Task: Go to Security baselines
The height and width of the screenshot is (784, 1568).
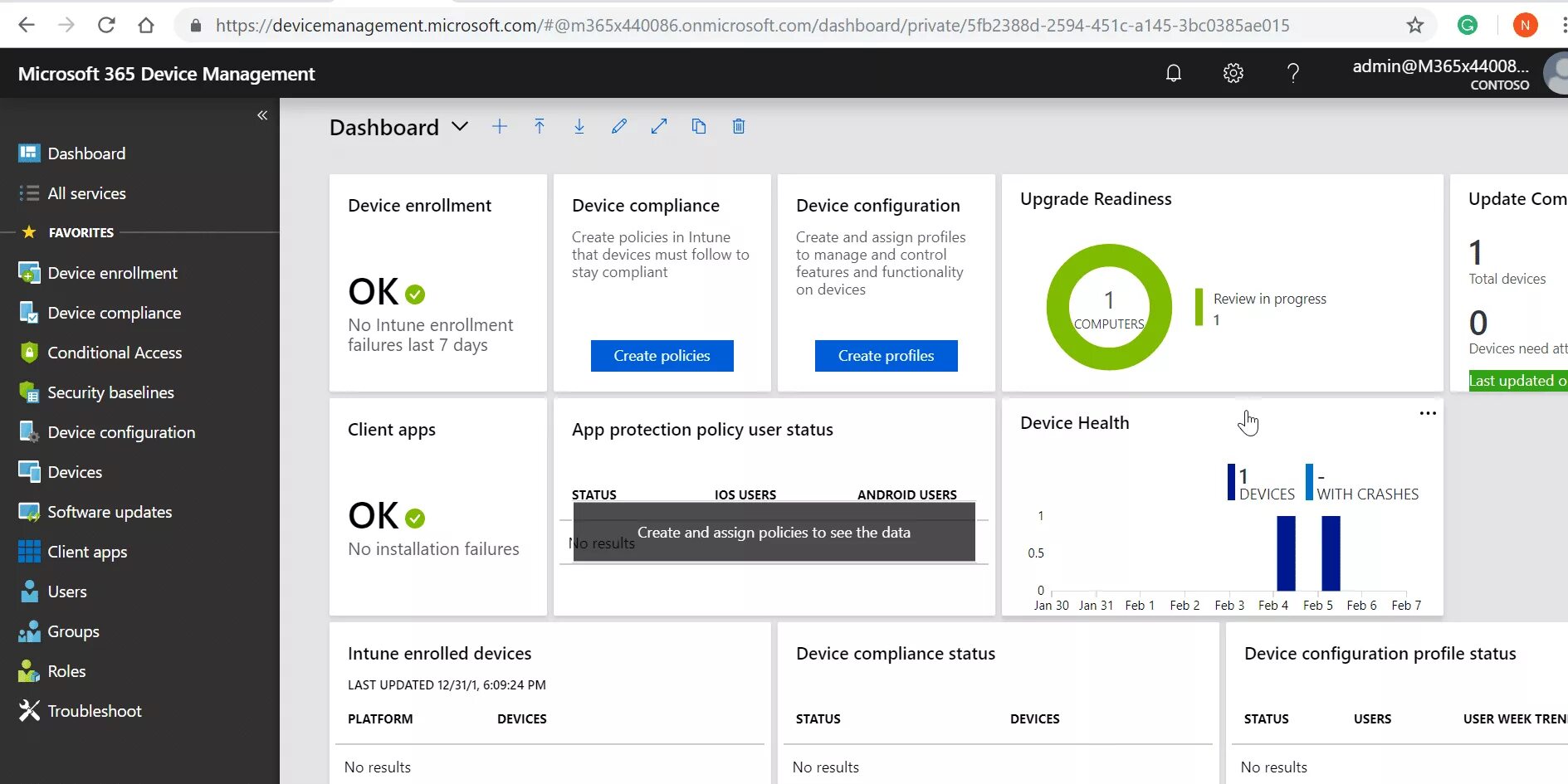Action: pos(110,392)
